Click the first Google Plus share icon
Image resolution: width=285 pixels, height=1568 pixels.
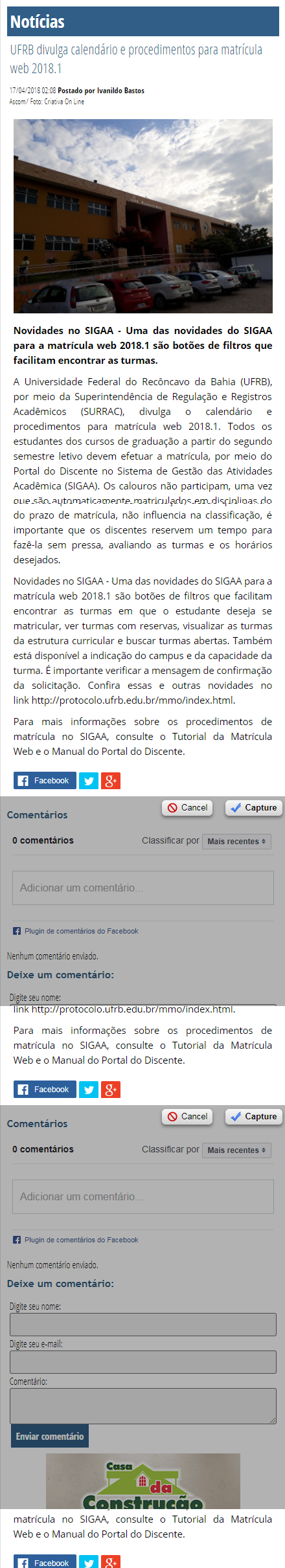click(111, 781)
